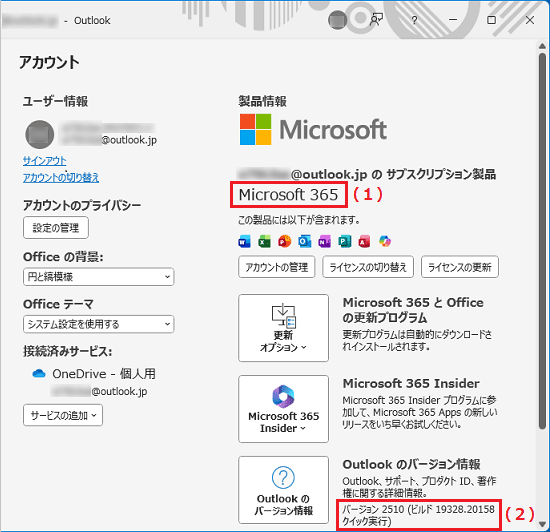Minimize the Outlook window
Viewport: 550px width, 532px height.
453,20
